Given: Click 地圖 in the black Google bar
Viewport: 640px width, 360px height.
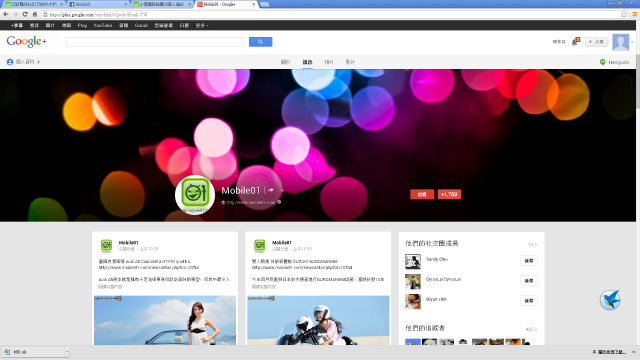Looking at the screenshot, I should 66,25.
